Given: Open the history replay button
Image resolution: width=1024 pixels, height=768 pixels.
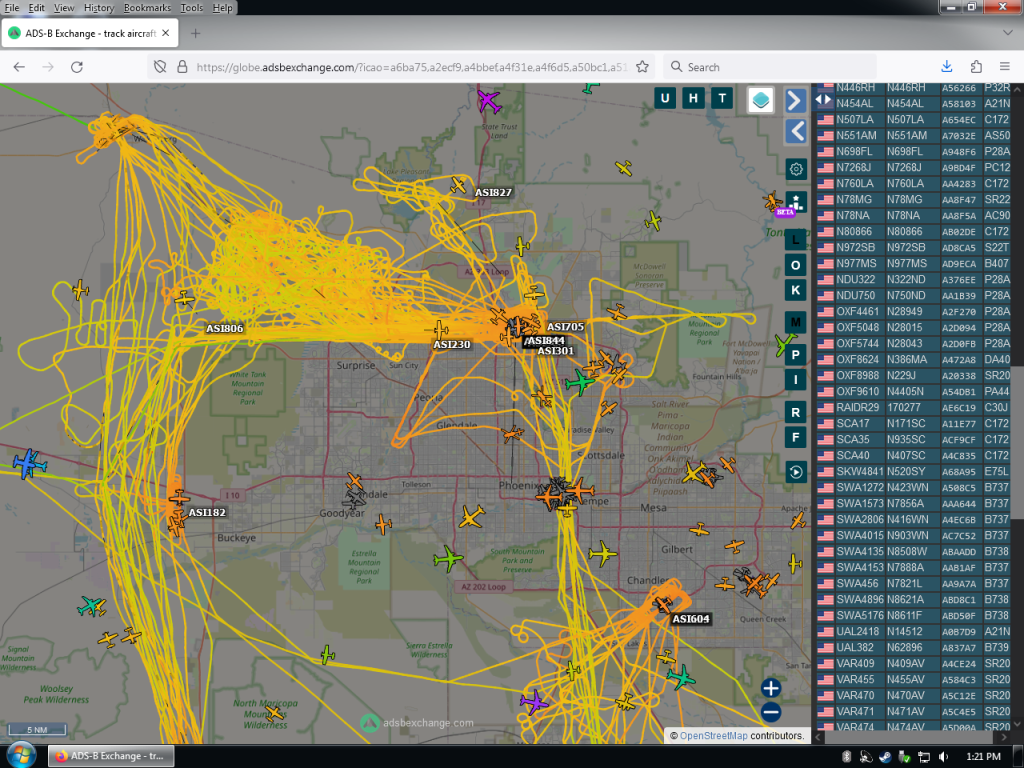Looking at the screenshot, I should click(795, 472).
